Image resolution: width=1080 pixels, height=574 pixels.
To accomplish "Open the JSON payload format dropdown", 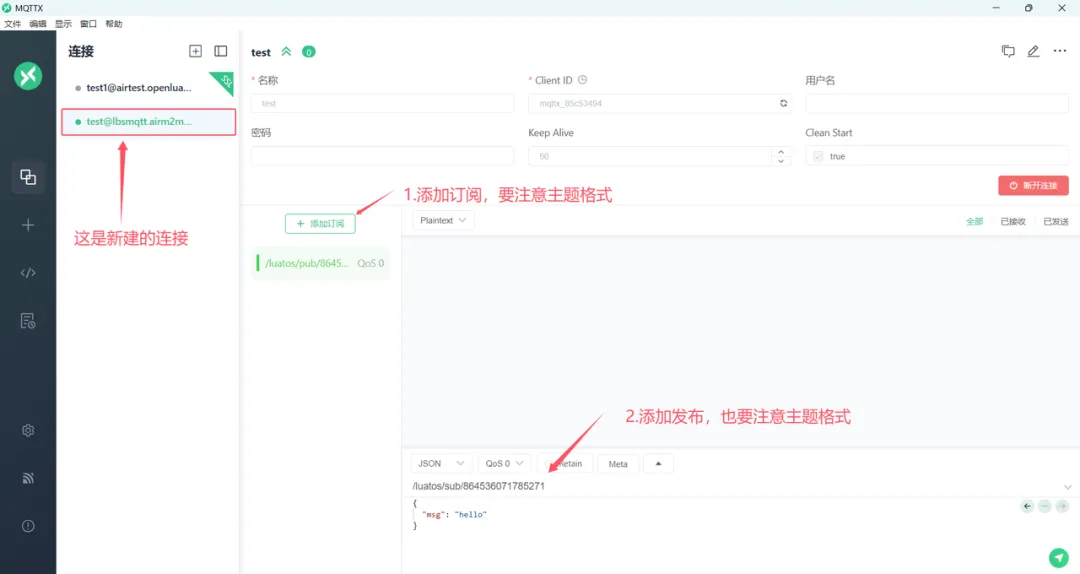I will (x=441, y=464).
